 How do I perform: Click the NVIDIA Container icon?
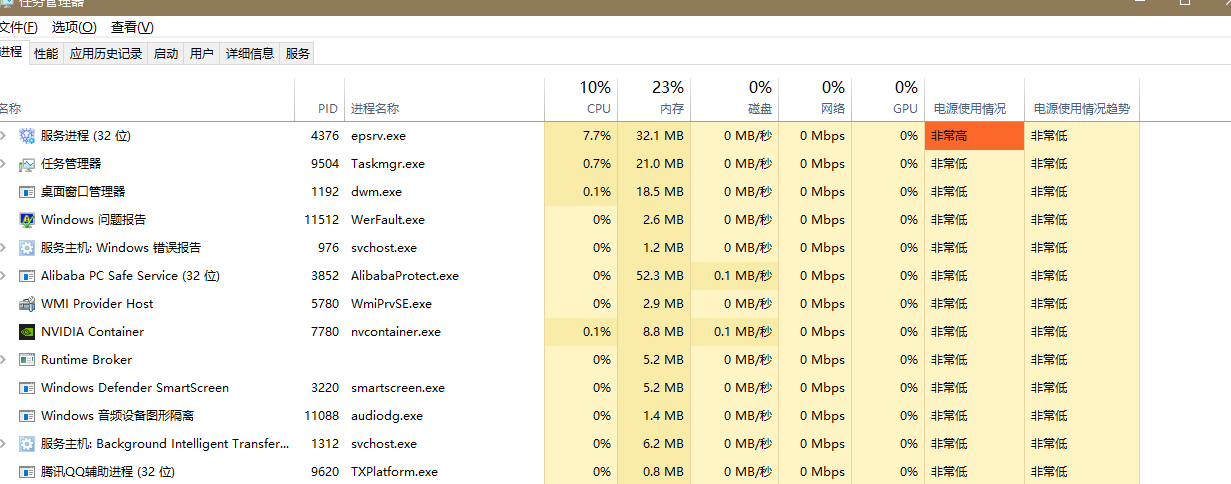tap(27, 332)
